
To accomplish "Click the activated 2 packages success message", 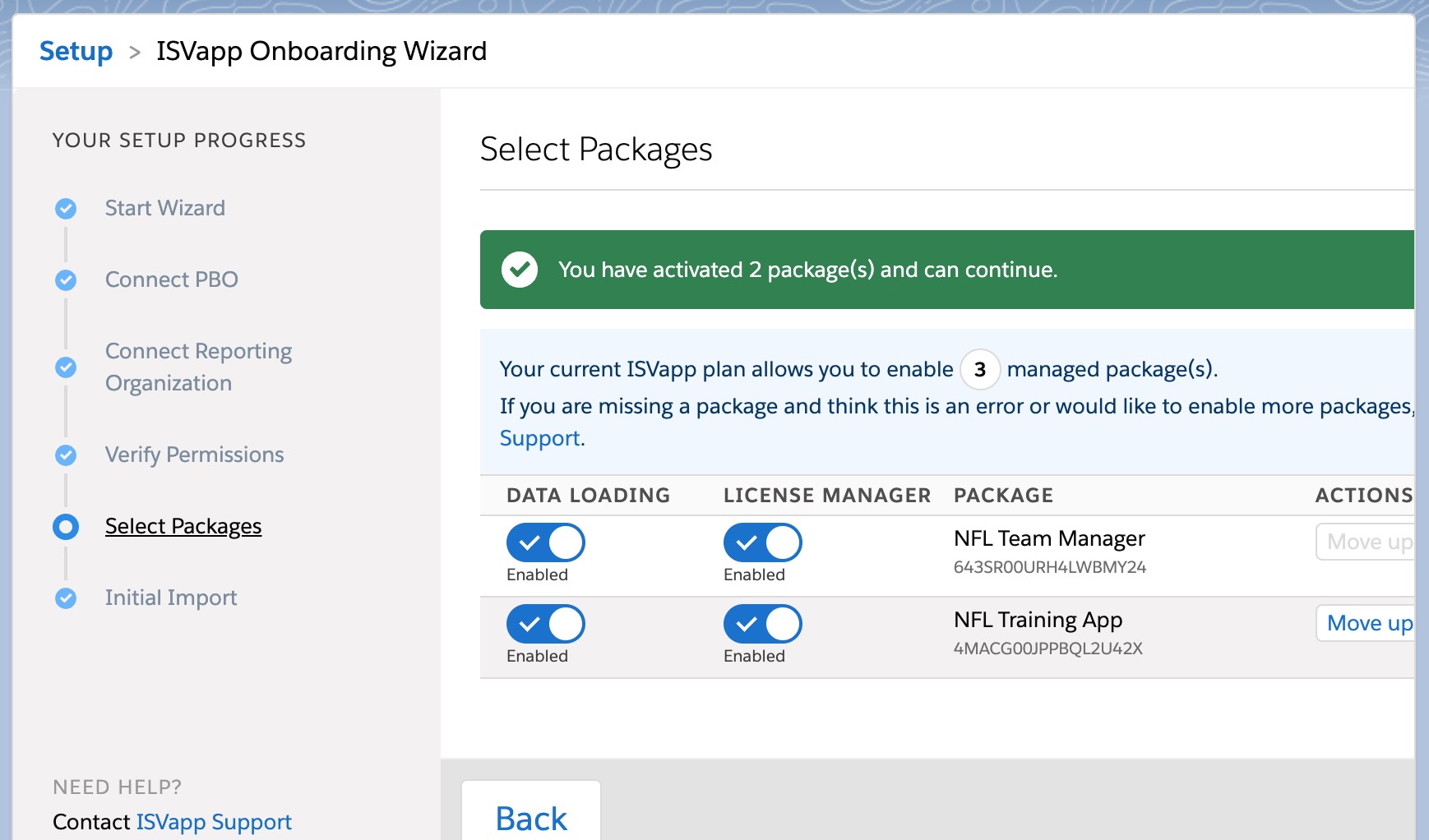I will (x=808, y=270).
